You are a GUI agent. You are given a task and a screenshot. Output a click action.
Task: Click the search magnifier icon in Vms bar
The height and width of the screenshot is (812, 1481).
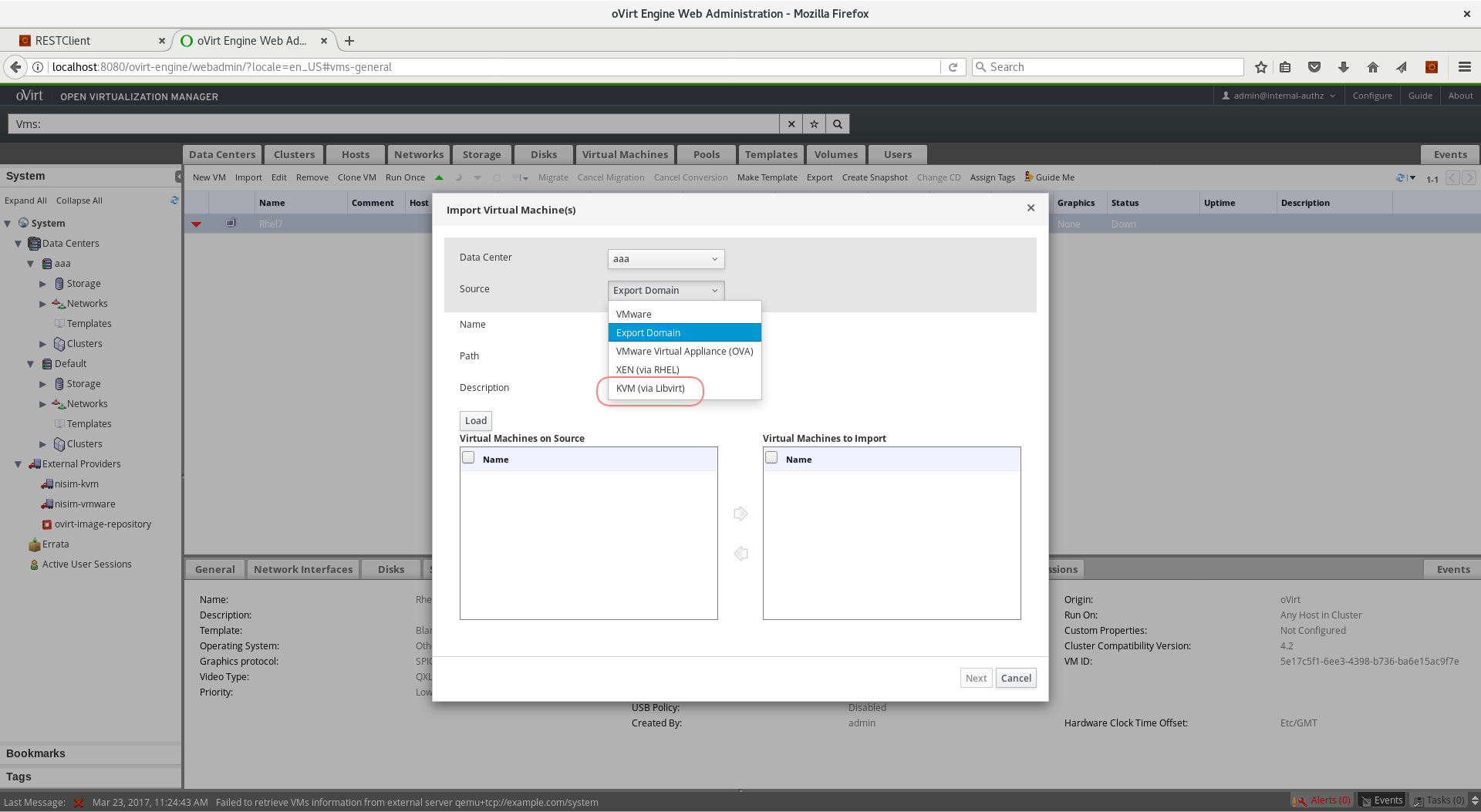(837, 124)
